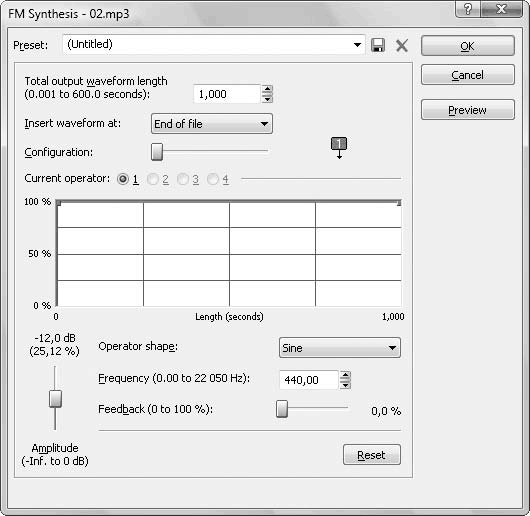Decrease the frequency with the down arrow

pyautogui.click(x=345, y=385)
